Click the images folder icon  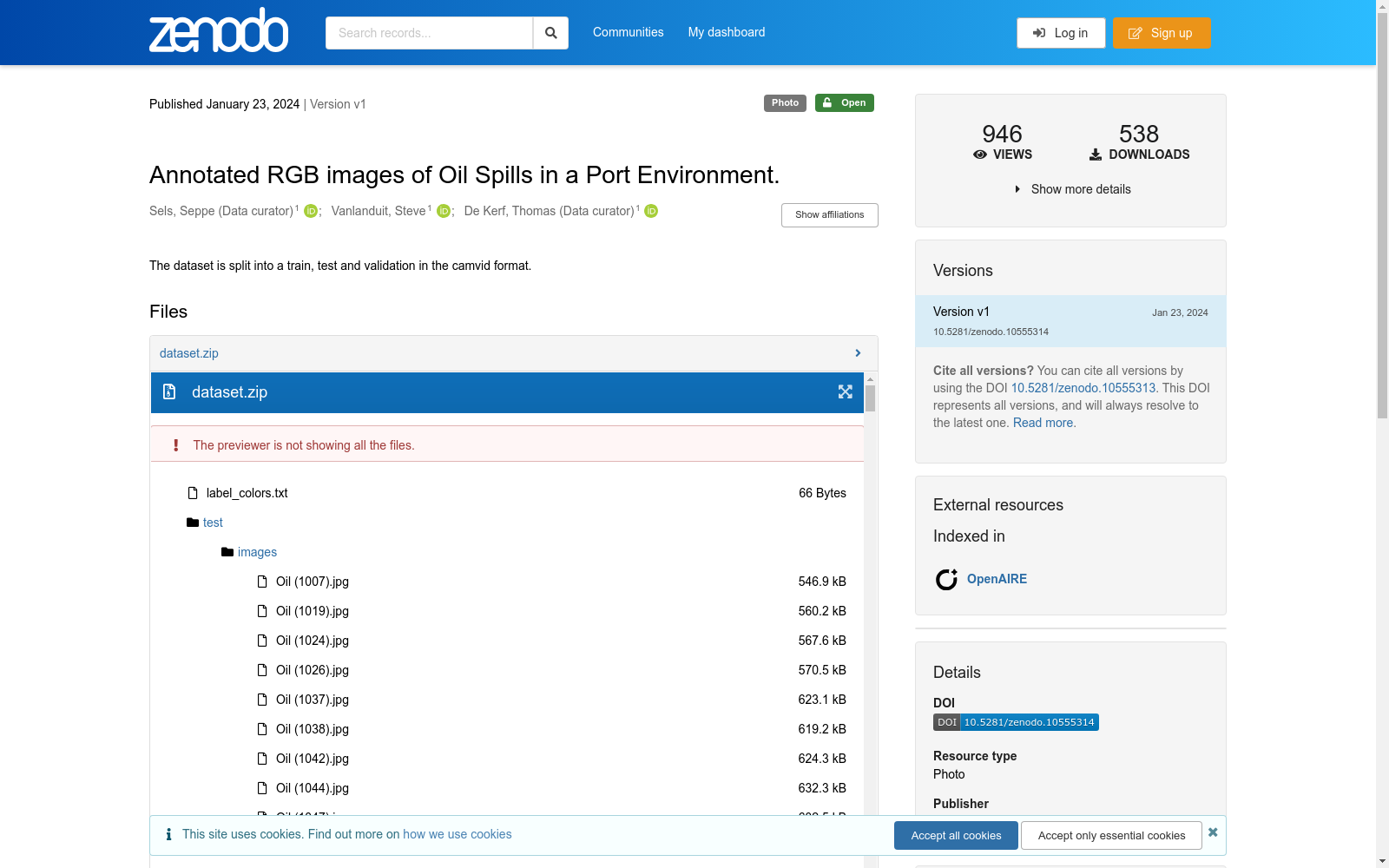227,552
